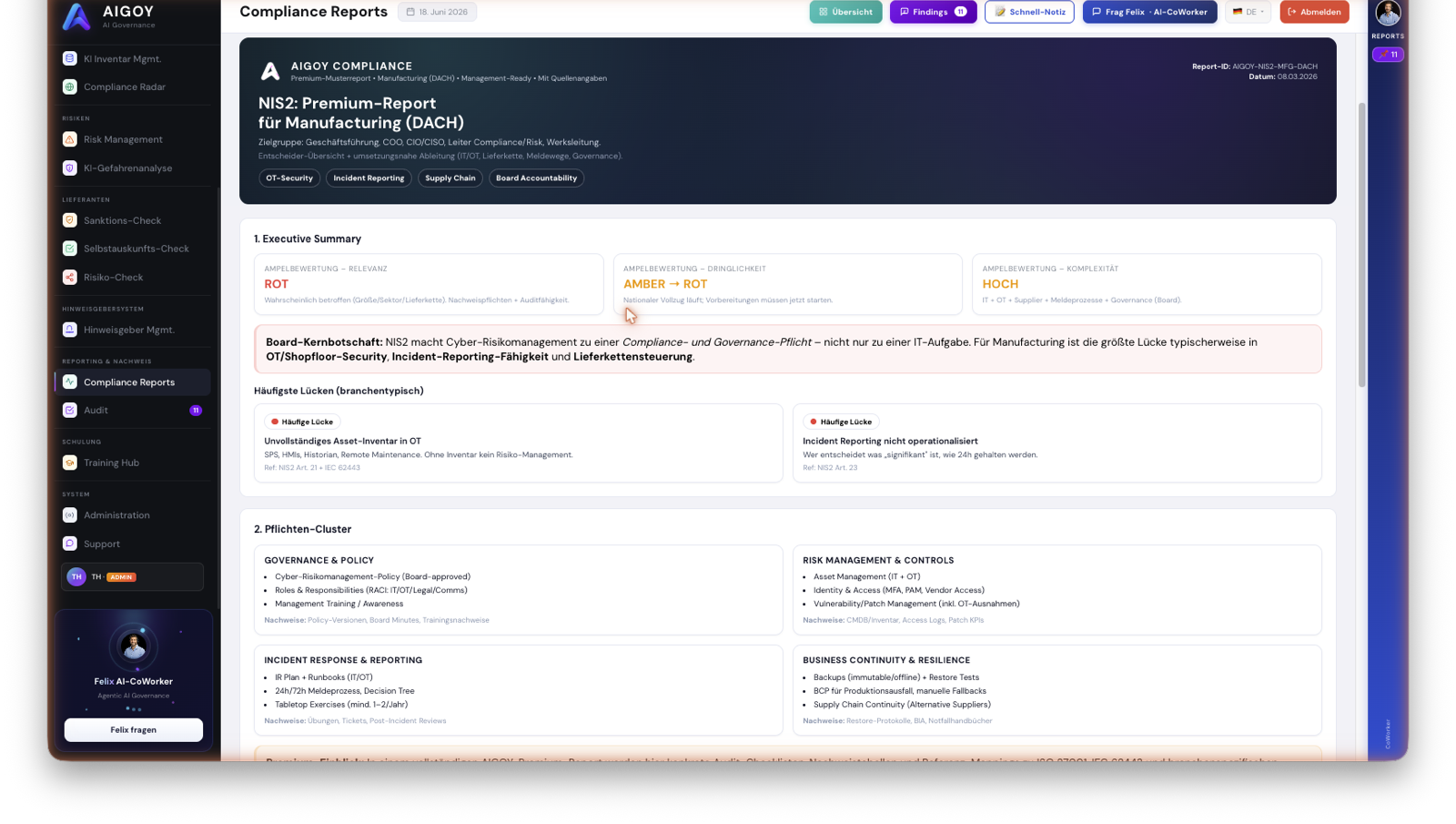Viewport: 1456px width, 824px height.
Task: Click Felix AI-CoWorker avatar picture
Action: click(x=134, y=646)
